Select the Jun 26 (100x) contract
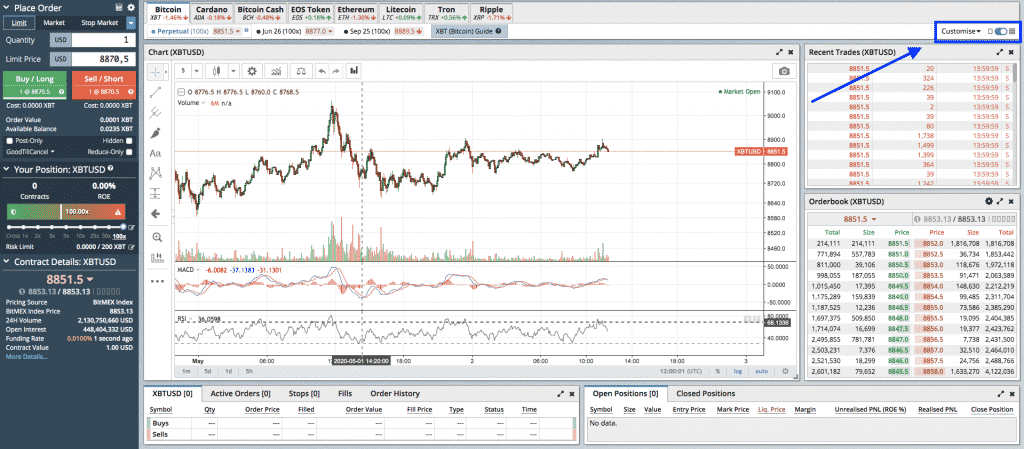1024x449 pixels. tap(296, 31)
